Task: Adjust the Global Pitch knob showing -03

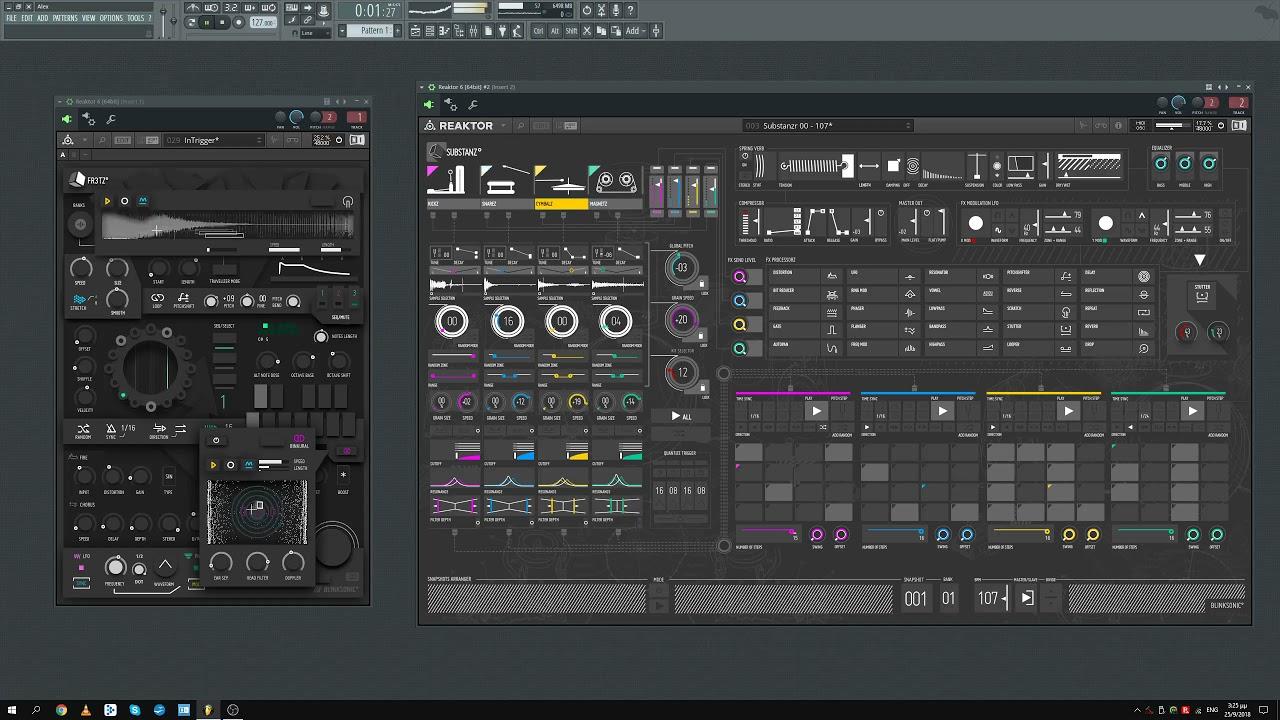Action: pyautogui.click(x=682, y=267)
